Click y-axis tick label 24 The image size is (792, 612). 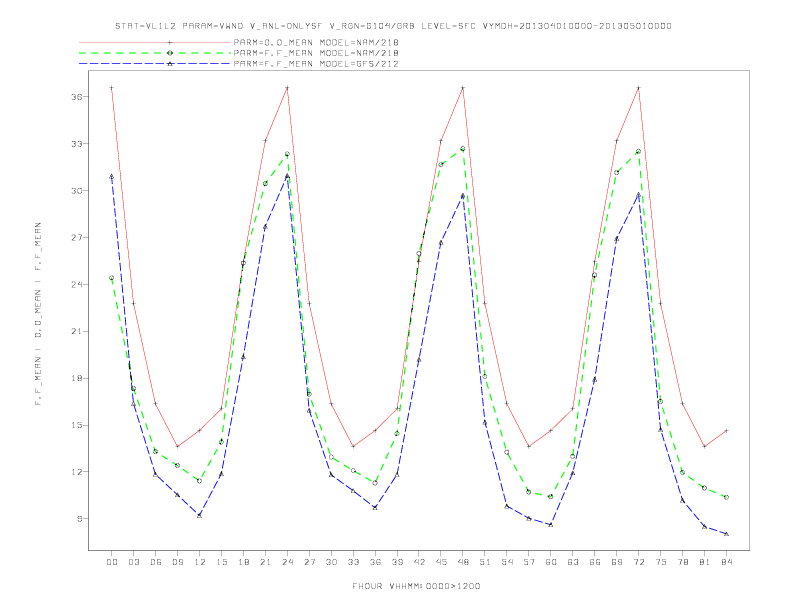(77, 284)
